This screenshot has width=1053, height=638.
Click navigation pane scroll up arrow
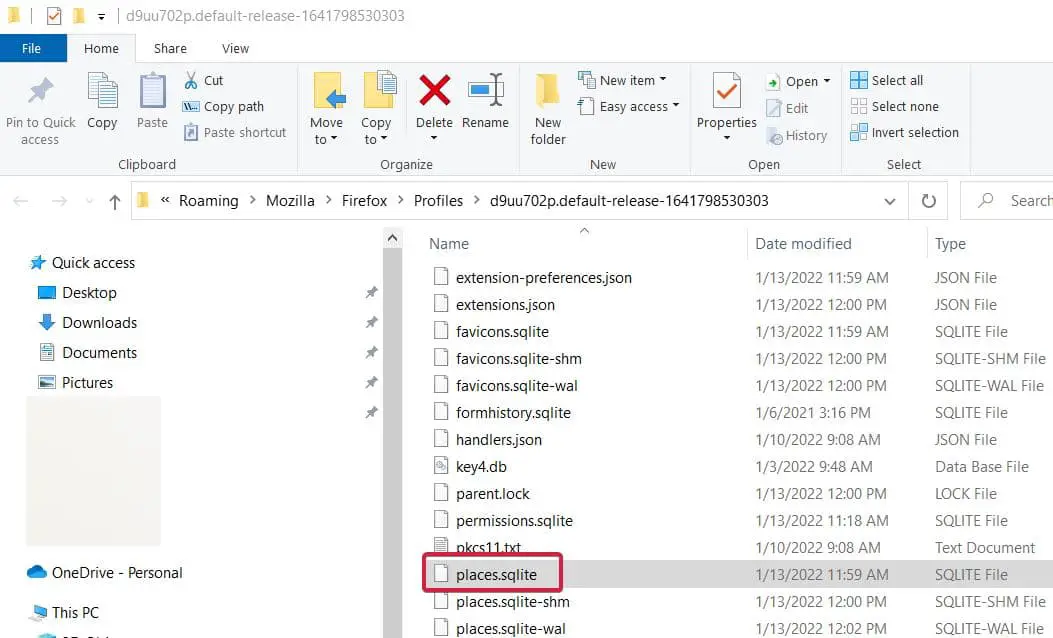392,238
